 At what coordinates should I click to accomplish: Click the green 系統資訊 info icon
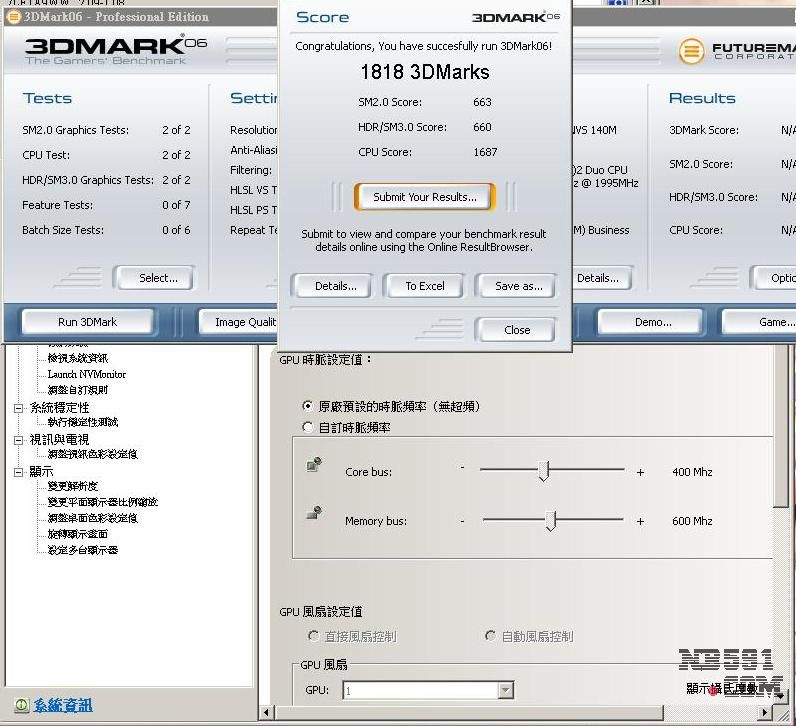(20, 705)
